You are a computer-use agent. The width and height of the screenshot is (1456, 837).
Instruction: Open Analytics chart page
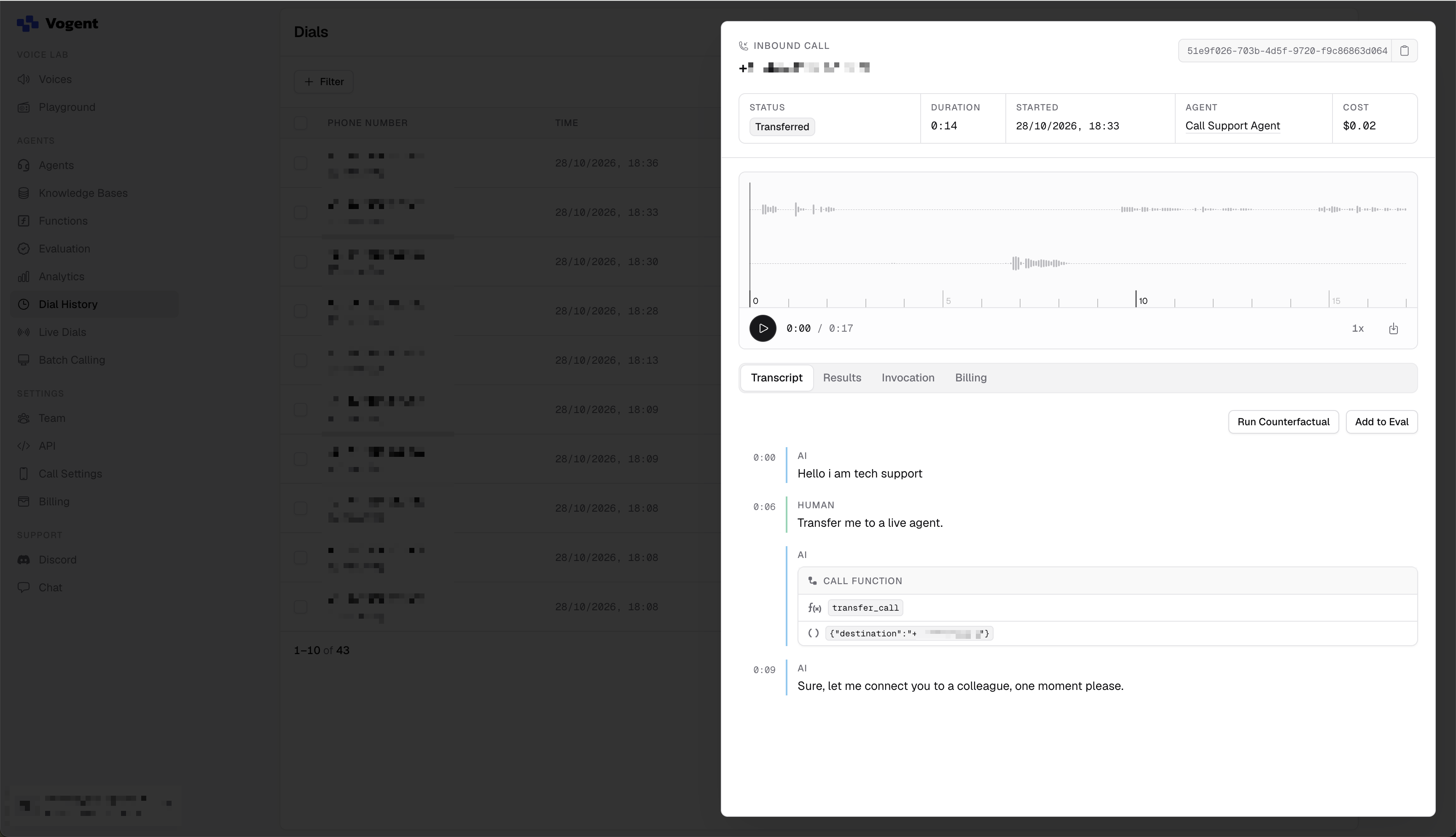pos(51,276)
